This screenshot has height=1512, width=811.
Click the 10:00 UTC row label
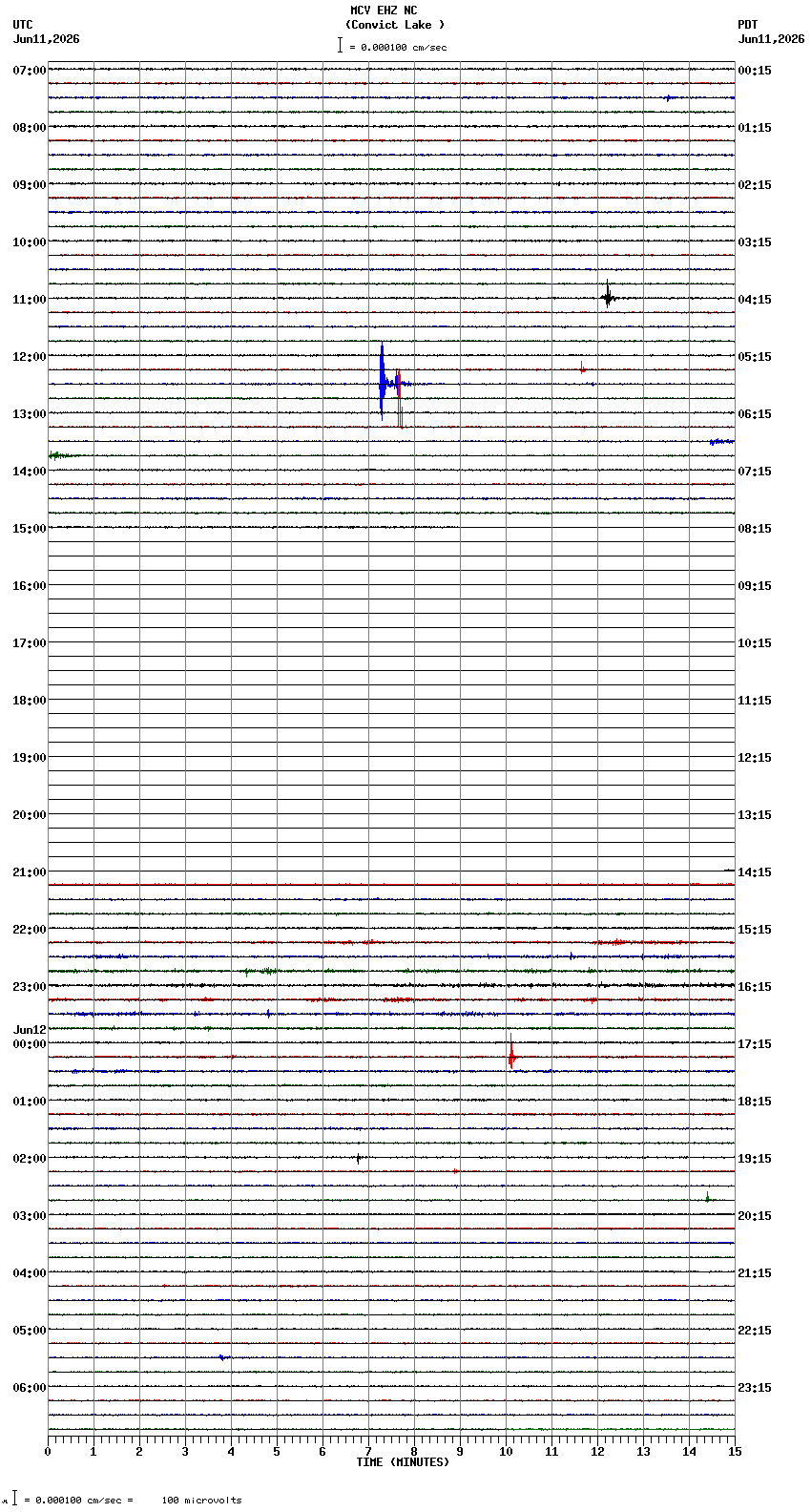[x=30, y=242]
